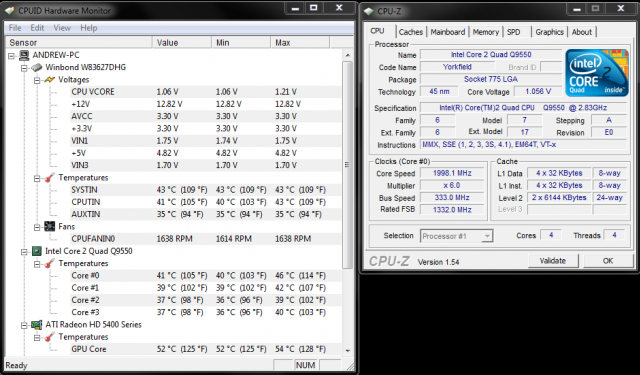Click the Validate button in CPU-Z
Viewport: 640px width, 375px height.
[553, 261]
